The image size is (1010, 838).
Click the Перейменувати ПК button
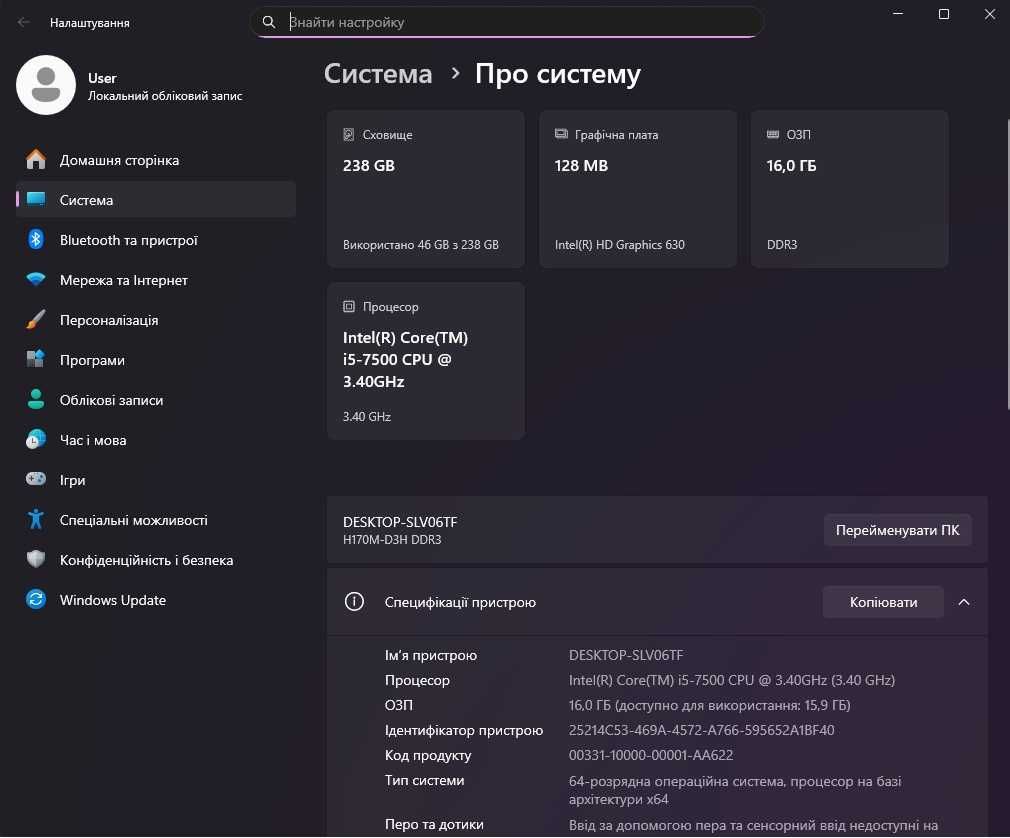coord(897,529)
